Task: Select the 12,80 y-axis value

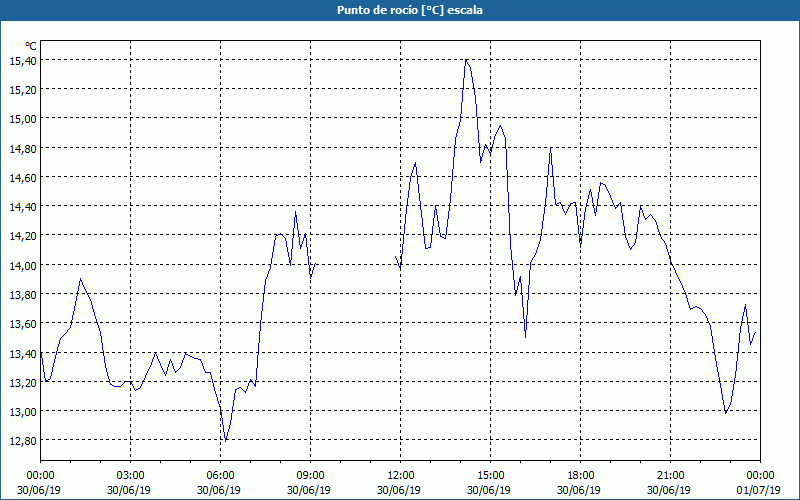Action: pos(22,441)
